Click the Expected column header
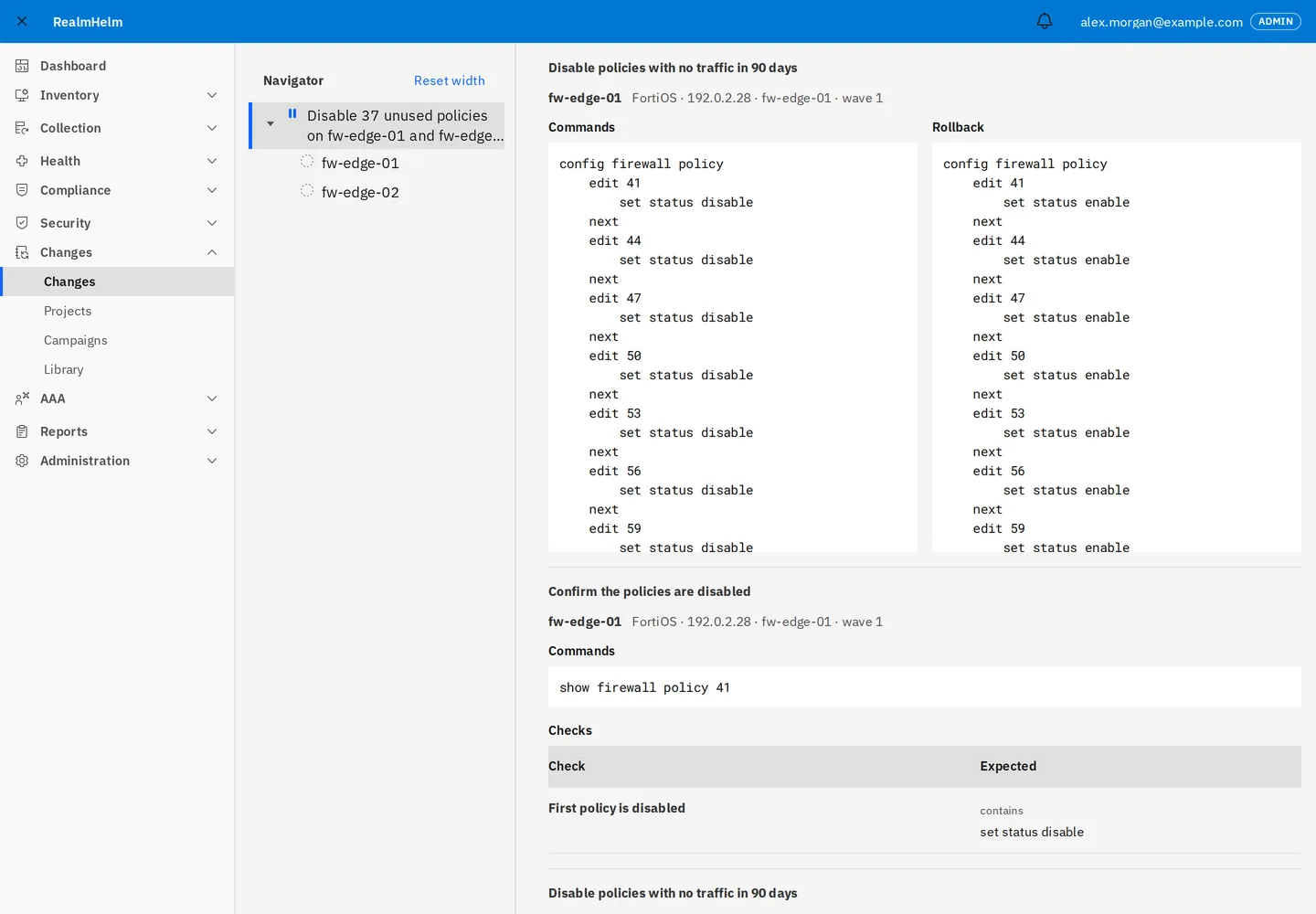 1008,766
